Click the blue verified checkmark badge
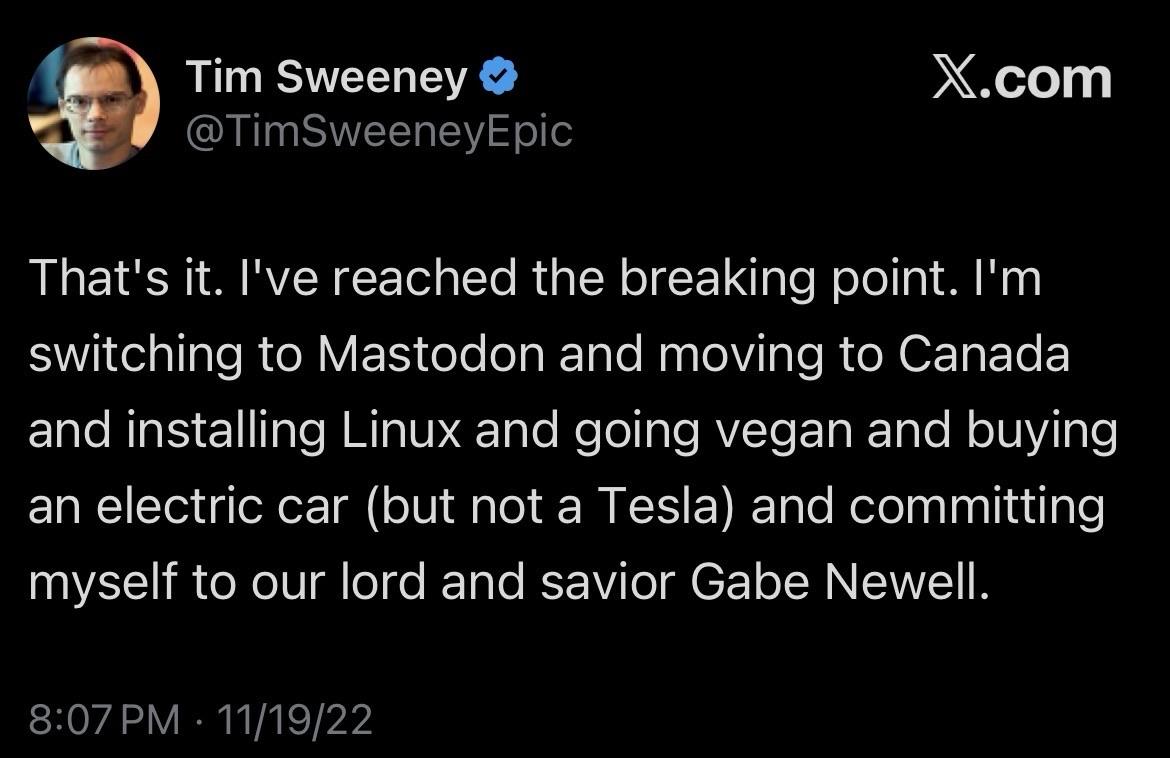Image resolution: width=1170 pixels, height=758 pixels. [x=497, y=77]
